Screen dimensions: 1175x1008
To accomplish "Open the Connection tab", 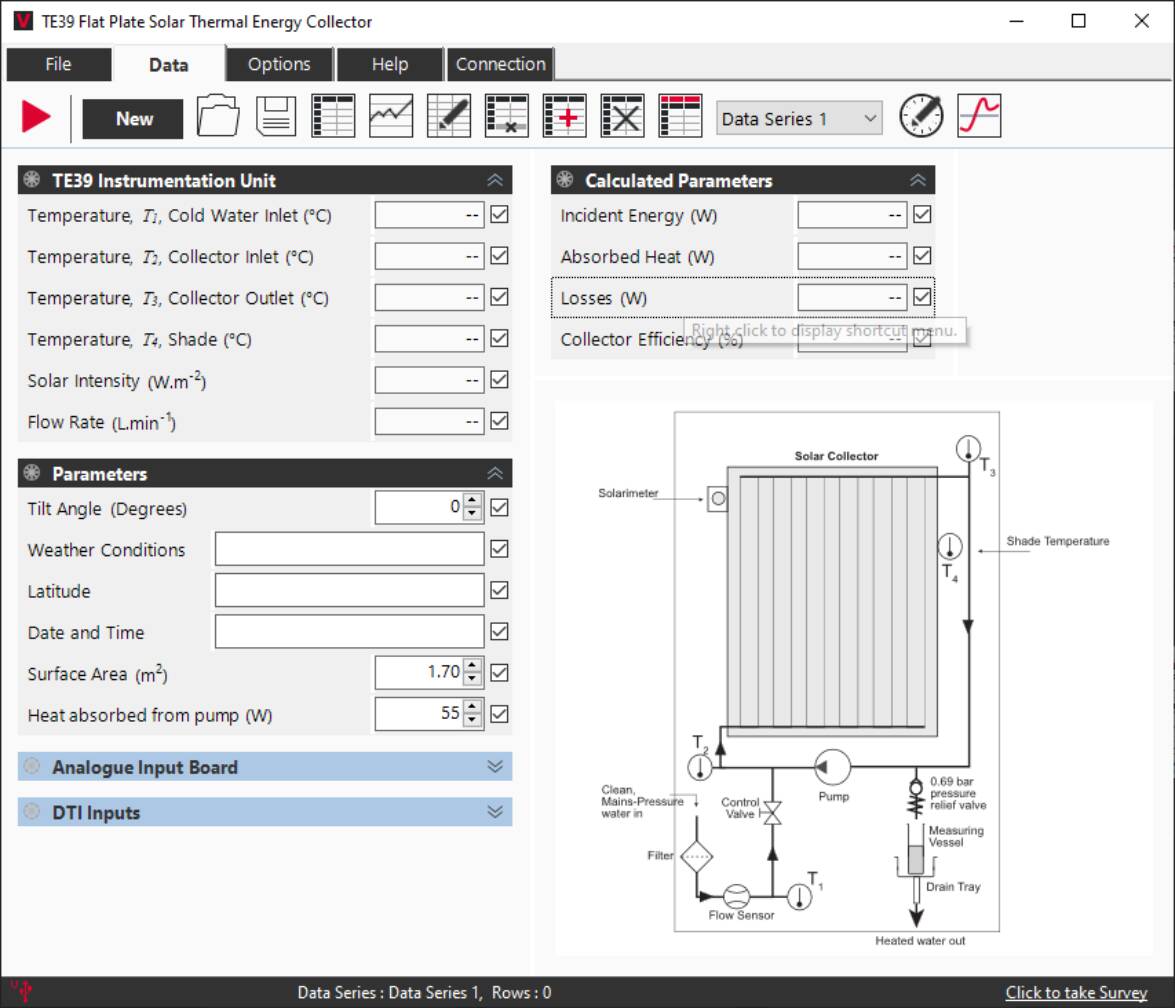I will point(500,64).
